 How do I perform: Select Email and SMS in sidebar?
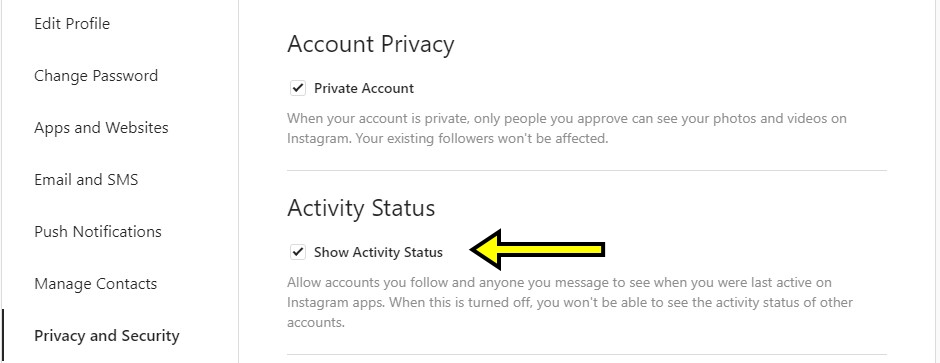[86, 180]
